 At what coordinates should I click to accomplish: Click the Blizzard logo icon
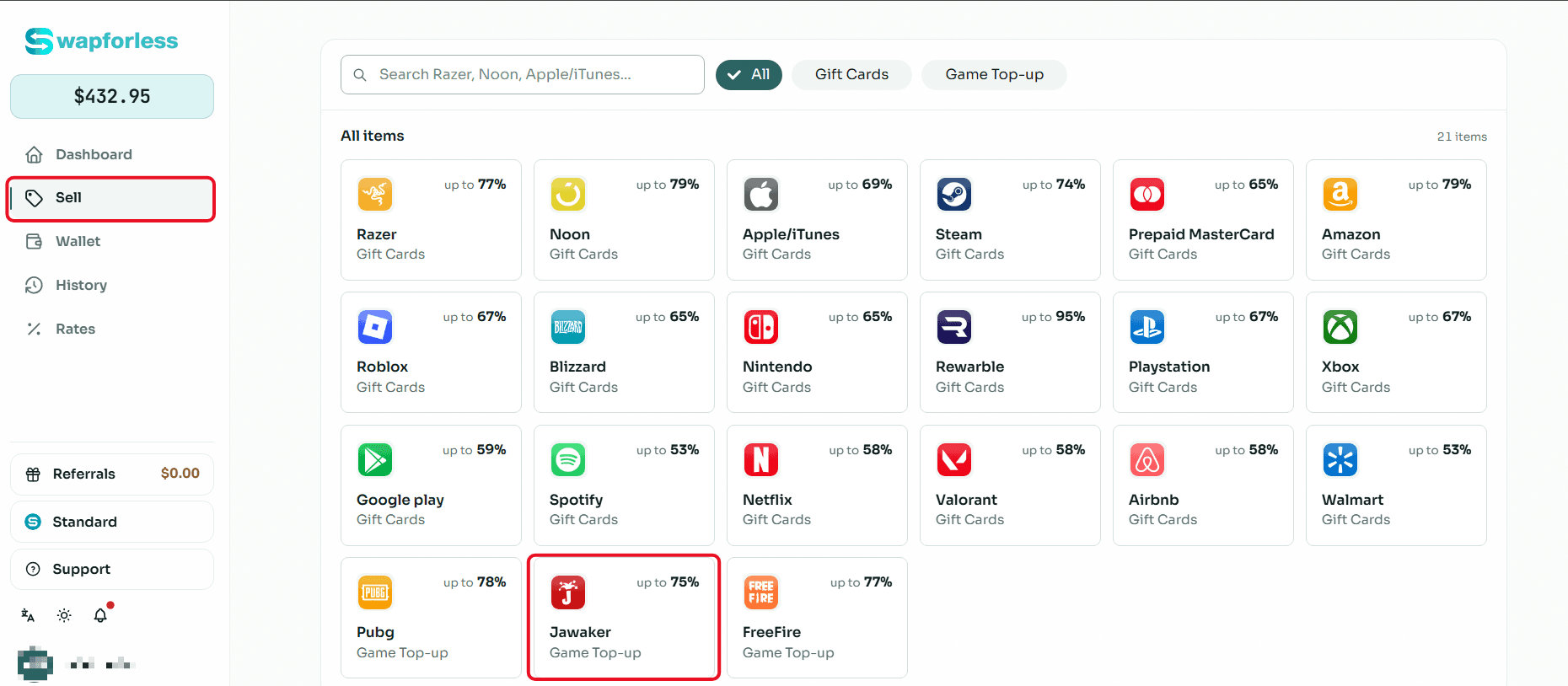568,327
